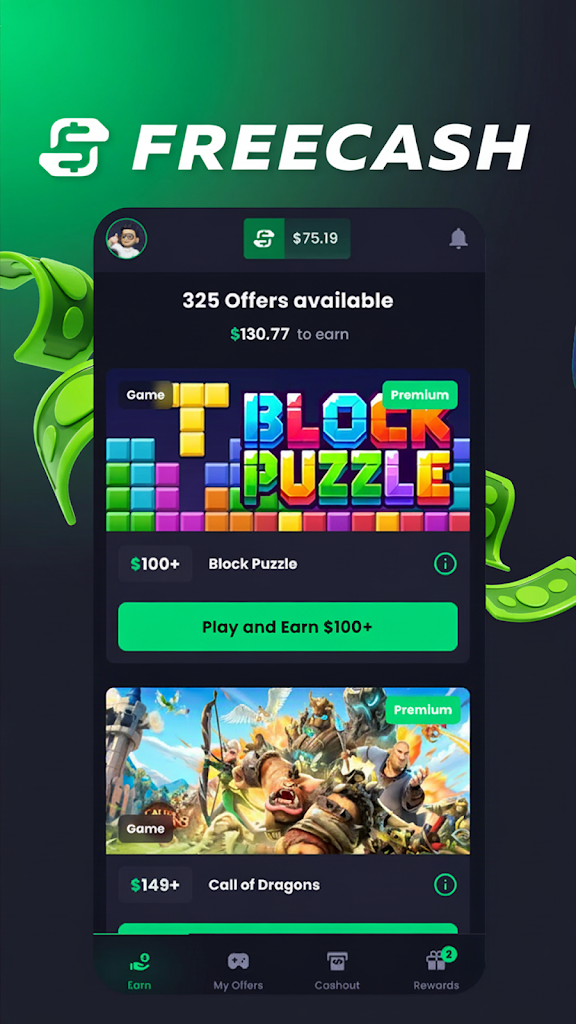Click the Premium badge on Block Puzzle

(420, 395)
